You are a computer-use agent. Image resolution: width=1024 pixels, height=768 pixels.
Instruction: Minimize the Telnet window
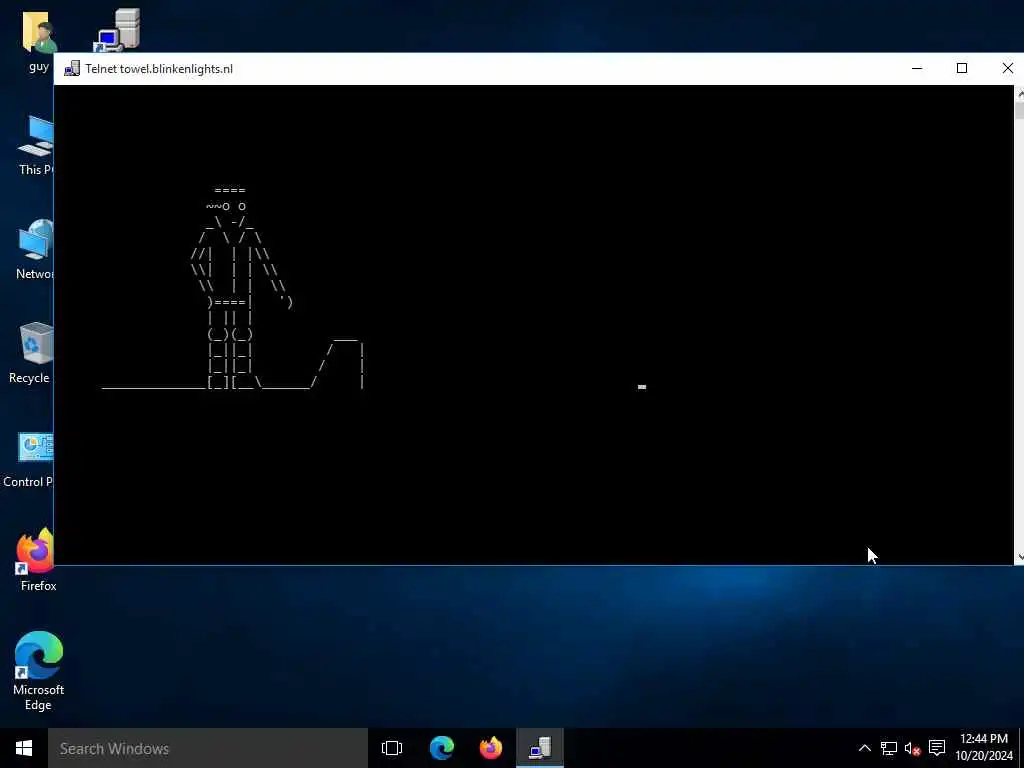click(917, 69)
